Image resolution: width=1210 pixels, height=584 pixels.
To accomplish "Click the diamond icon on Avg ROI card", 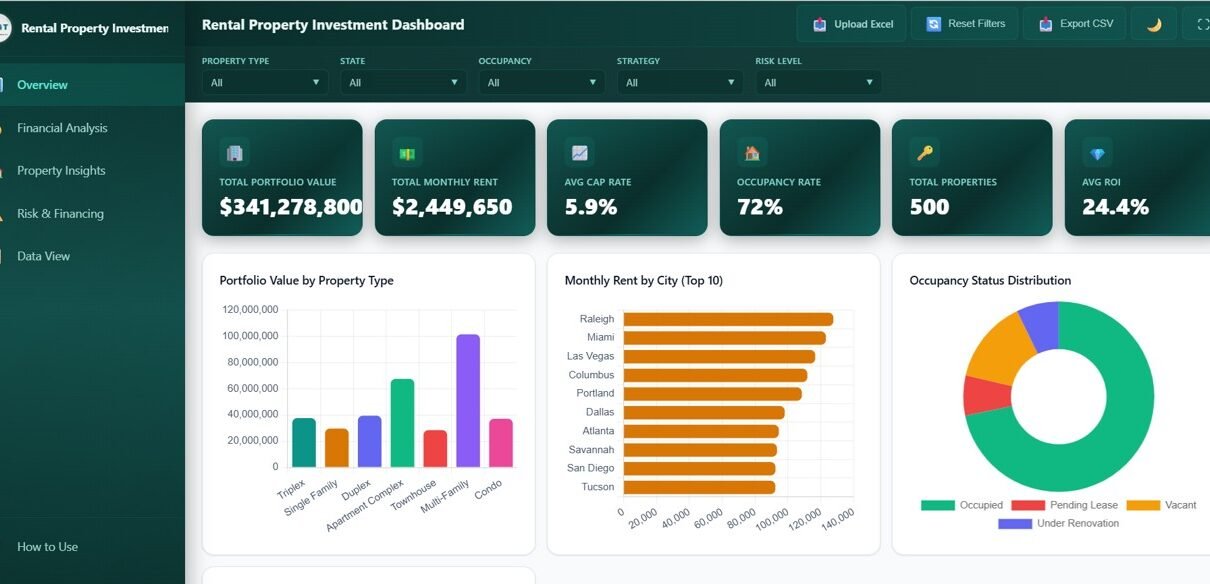I will click(x=1097, y=153).
